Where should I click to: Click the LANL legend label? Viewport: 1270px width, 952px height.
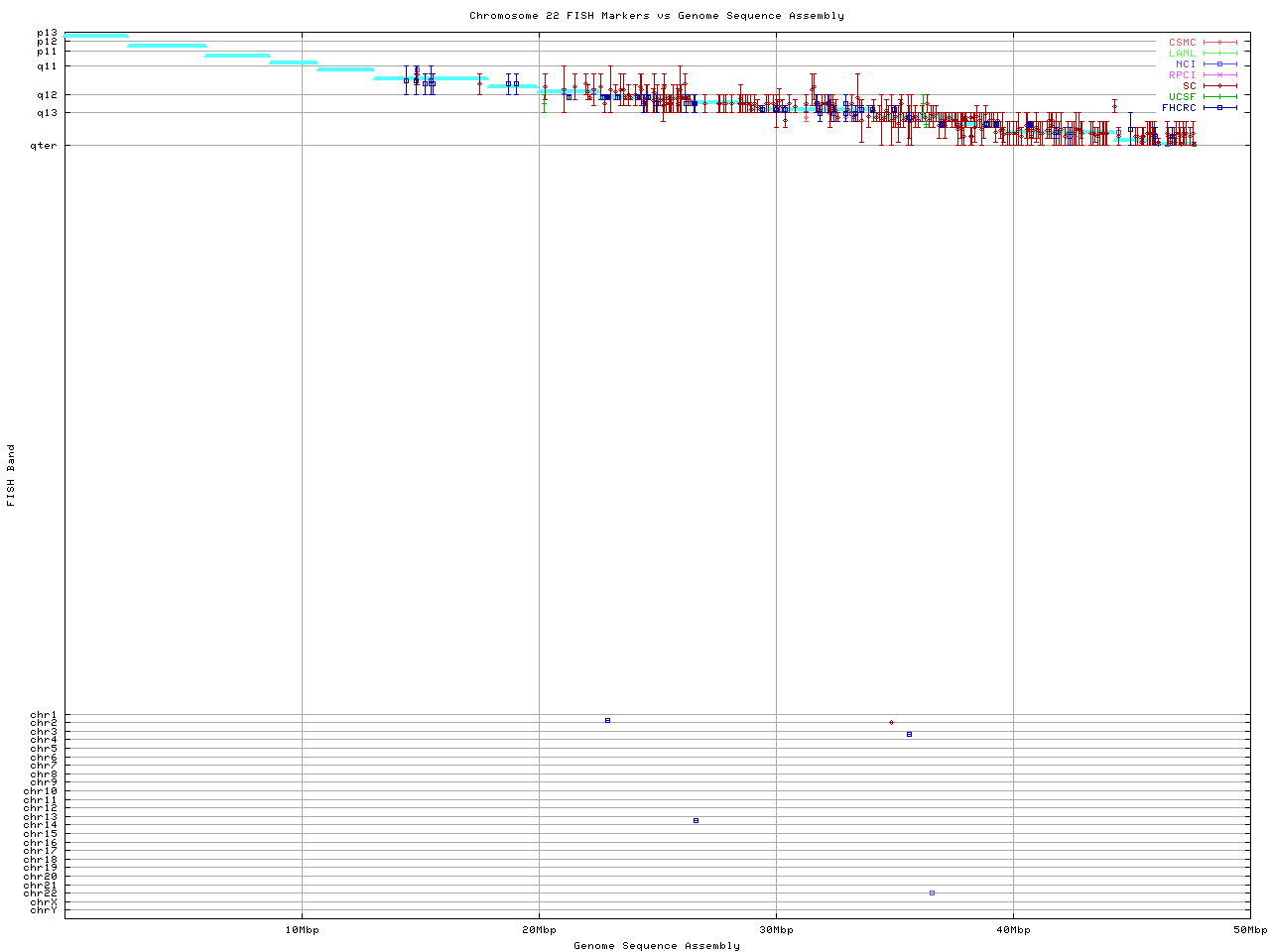pyautogui.click(x=1182, y=53)
